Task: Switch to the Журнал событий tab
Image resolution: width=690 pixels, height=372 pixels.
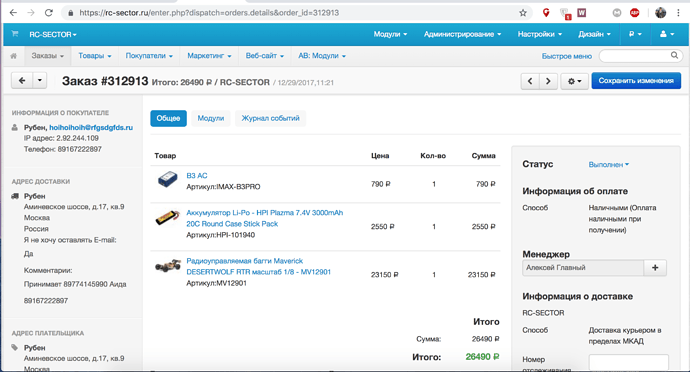Action: (x=270, y=118)
